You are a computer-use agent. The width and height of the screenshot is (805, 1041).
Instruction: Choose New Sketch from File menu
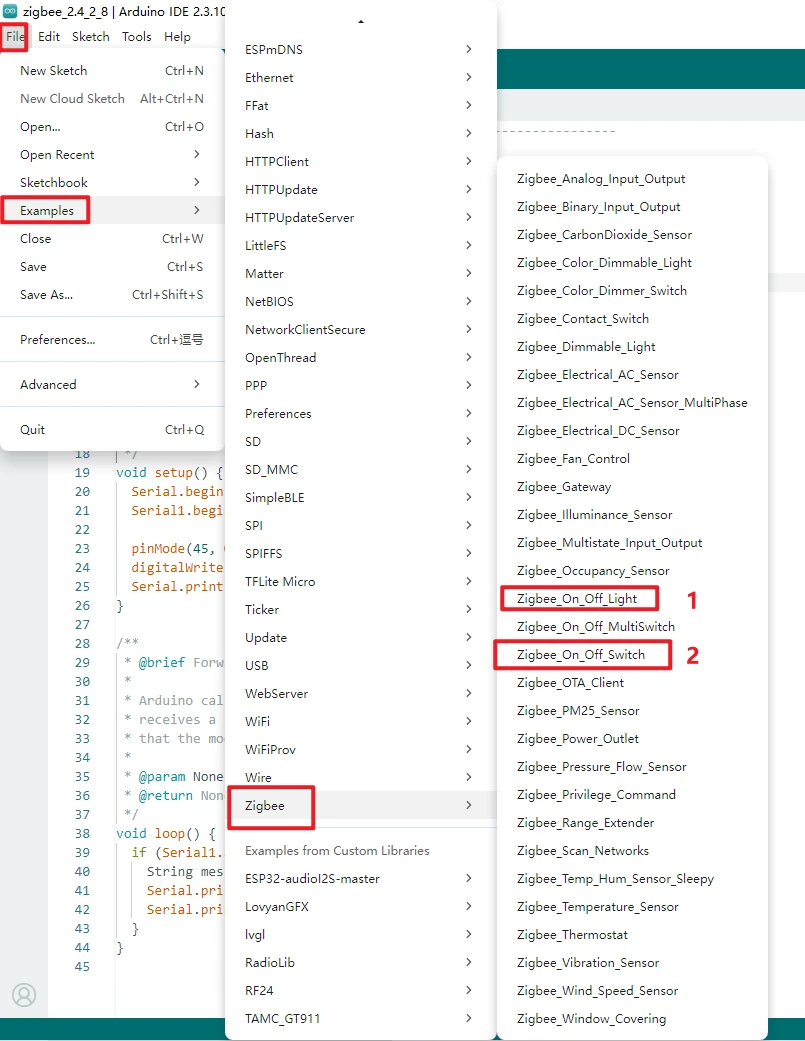(x=112, y=70)
